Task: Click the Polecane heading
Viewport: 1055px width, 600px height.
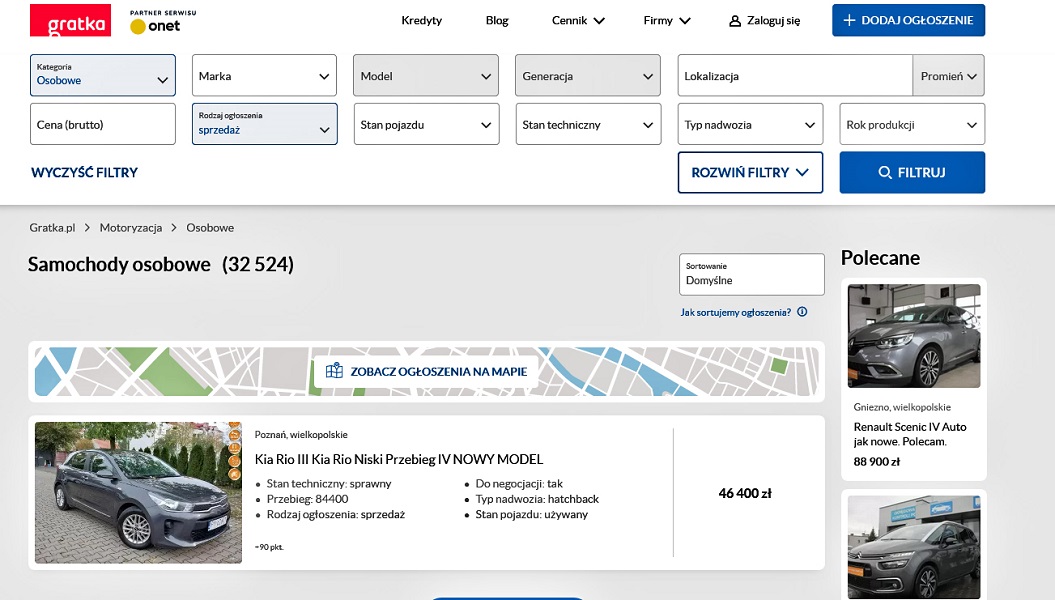Action: click(x=880, y=258)
